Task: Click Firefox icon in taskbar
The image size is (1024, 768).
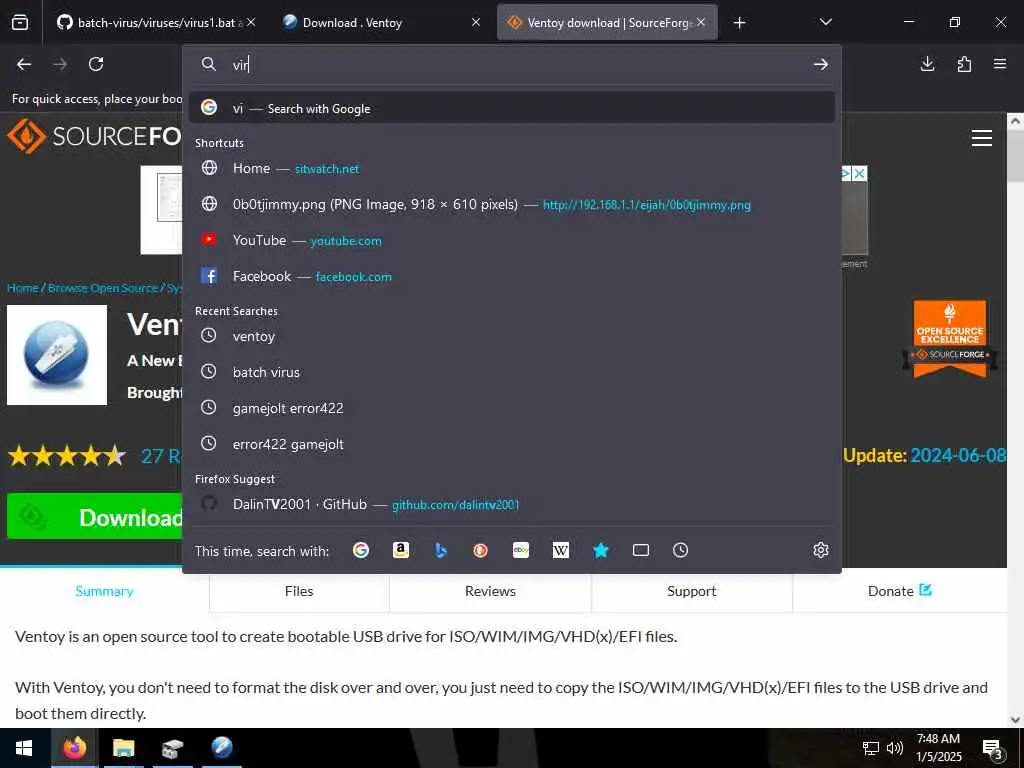Action: pyautogui.click(x=74, y=748)
